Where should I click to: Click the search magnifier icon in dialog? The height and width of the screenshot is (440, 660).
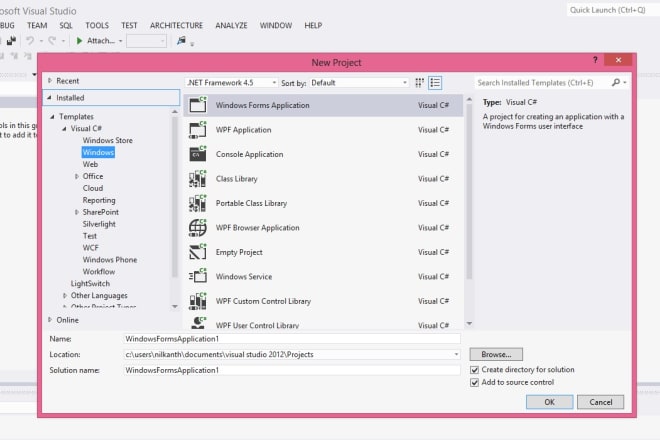pyautogui.click(x=616, y=83)
